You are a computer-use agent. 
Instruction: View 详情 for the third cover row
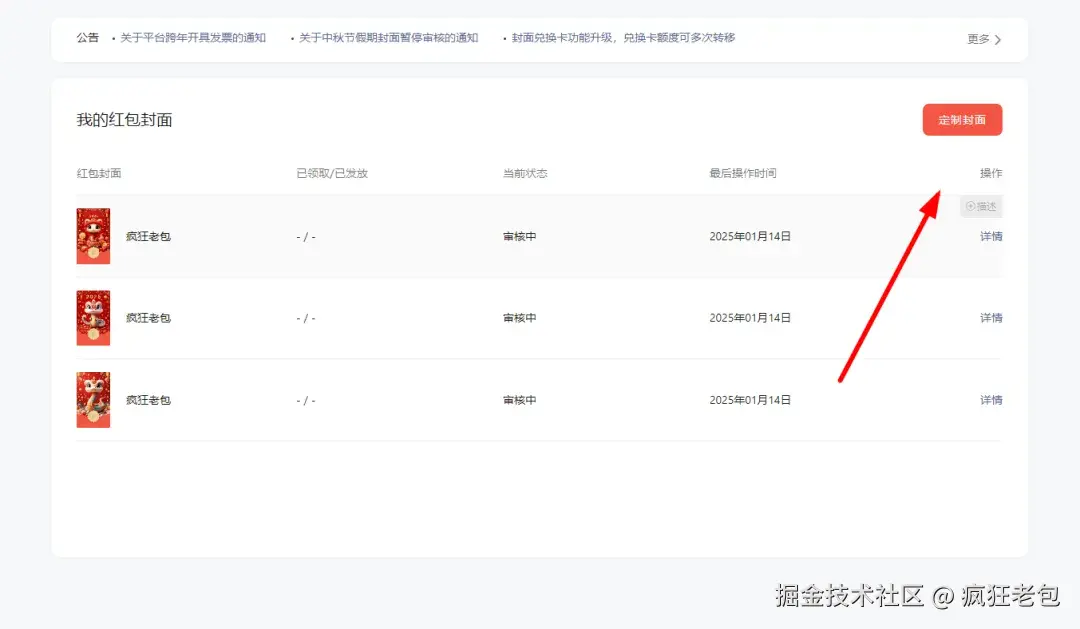990,399
